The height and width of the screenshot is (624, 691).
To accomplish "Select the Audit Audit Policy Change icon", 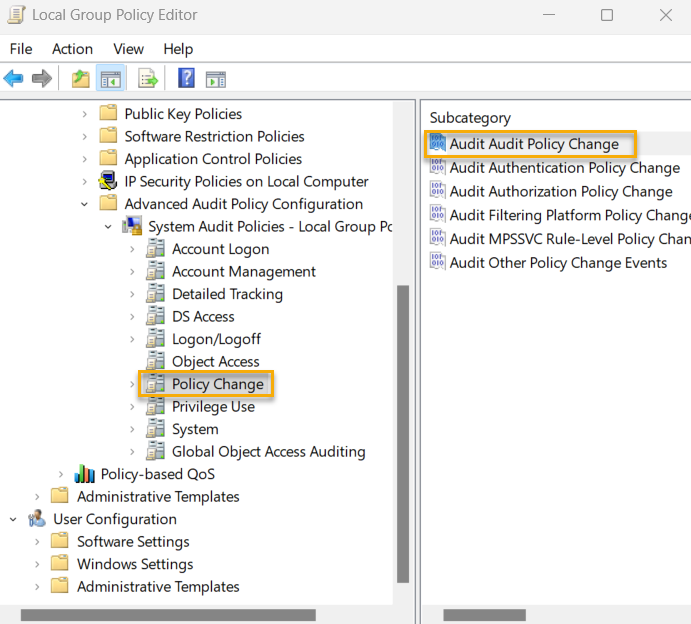I will coord(437,144).
